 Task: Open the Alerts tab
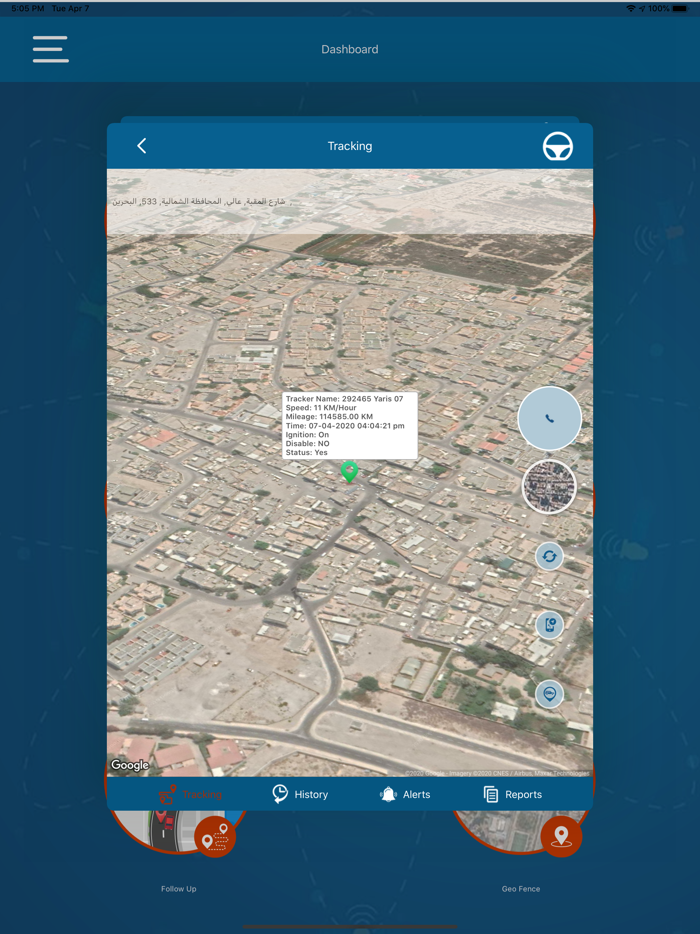click(405, 794)
